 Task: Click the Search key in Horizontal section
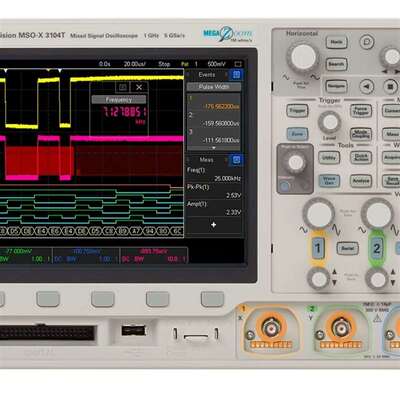pos(336,64)
